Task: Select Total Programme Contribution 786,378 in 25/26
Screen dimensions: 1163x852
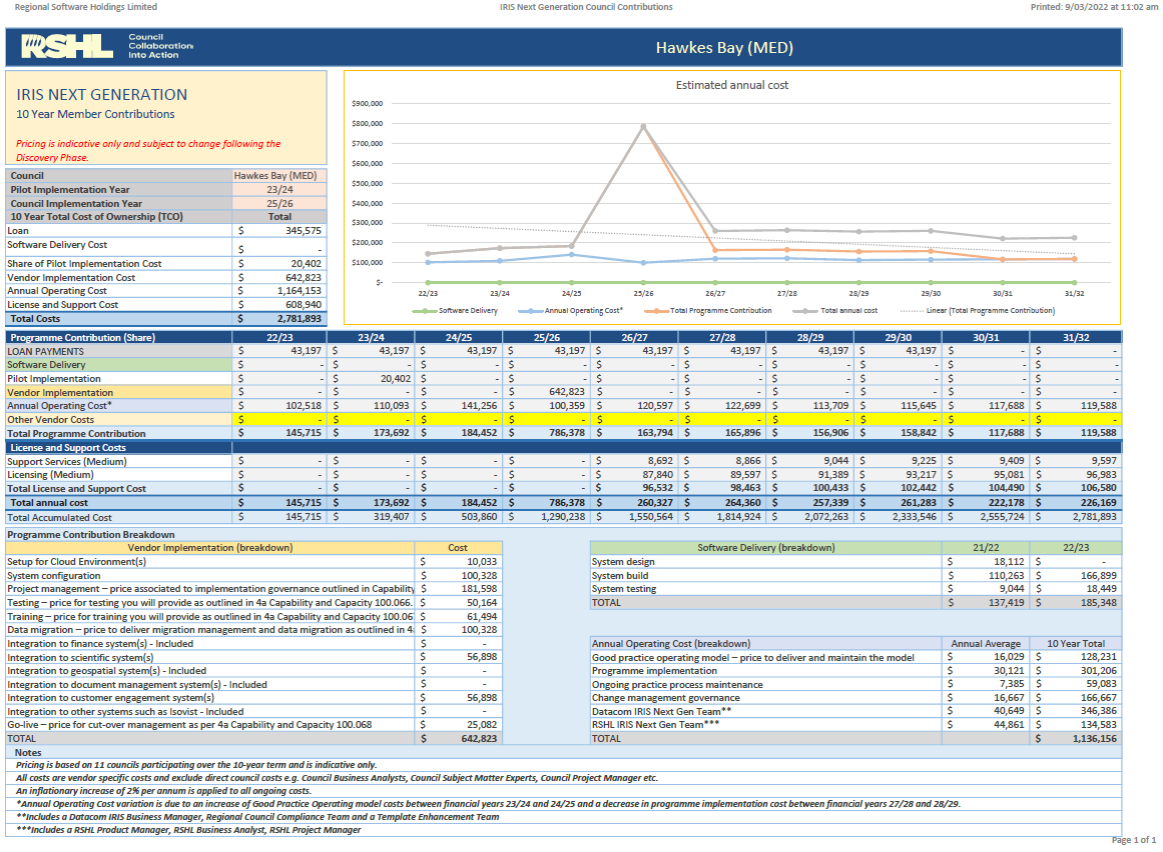Action: click(x=567, y=433)
